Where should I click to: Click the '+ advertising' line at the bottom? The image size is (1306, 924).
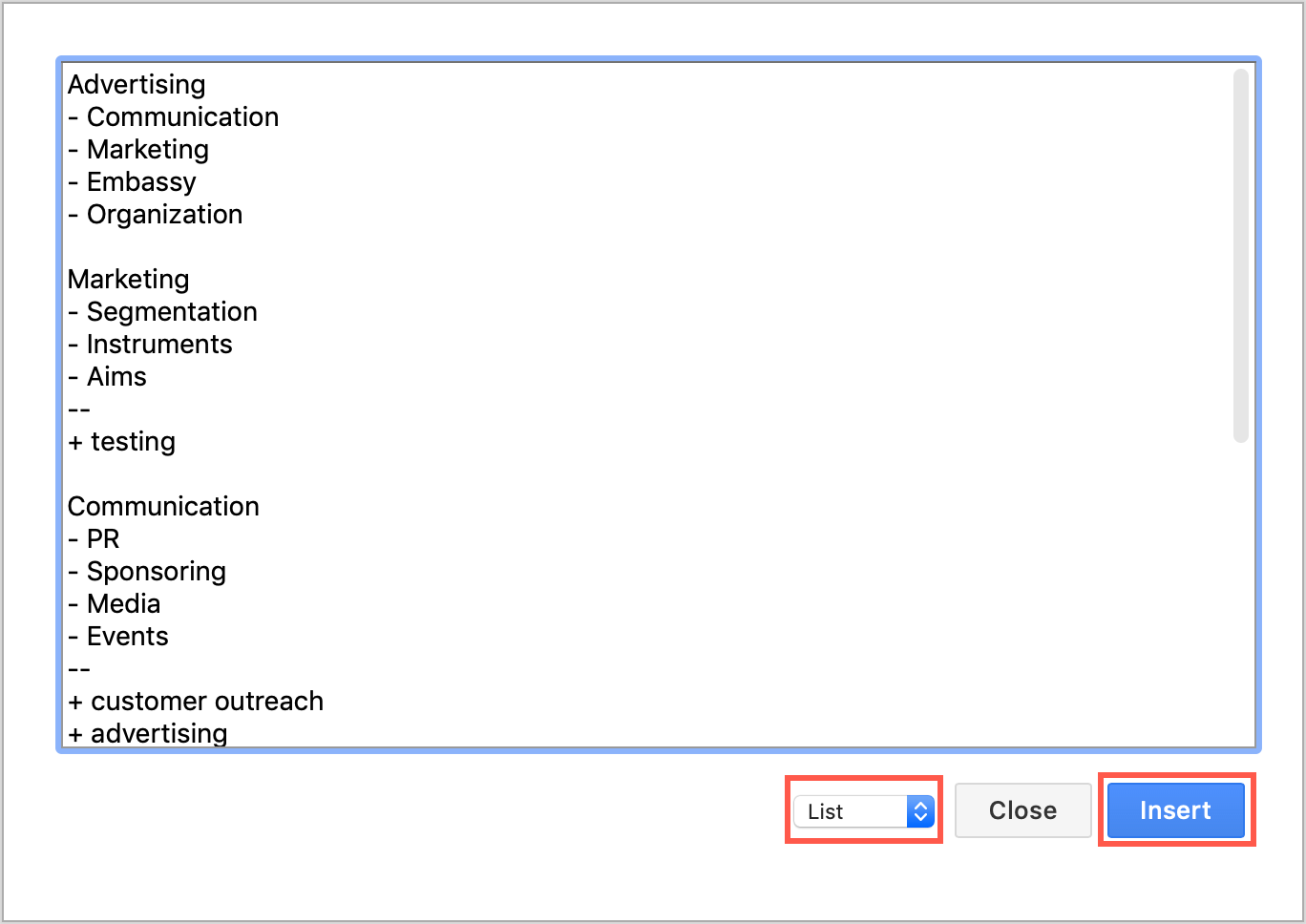coord(148,733)
